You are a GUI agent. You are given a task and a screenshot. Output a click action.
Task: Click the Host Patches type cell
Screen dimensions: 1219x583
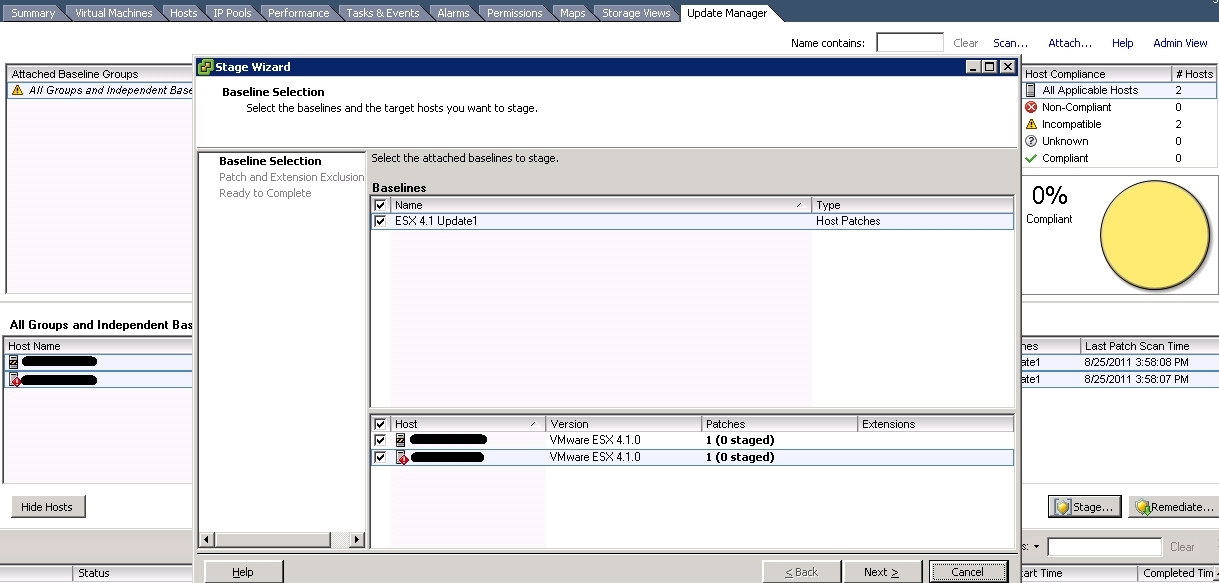coord(848,221)
